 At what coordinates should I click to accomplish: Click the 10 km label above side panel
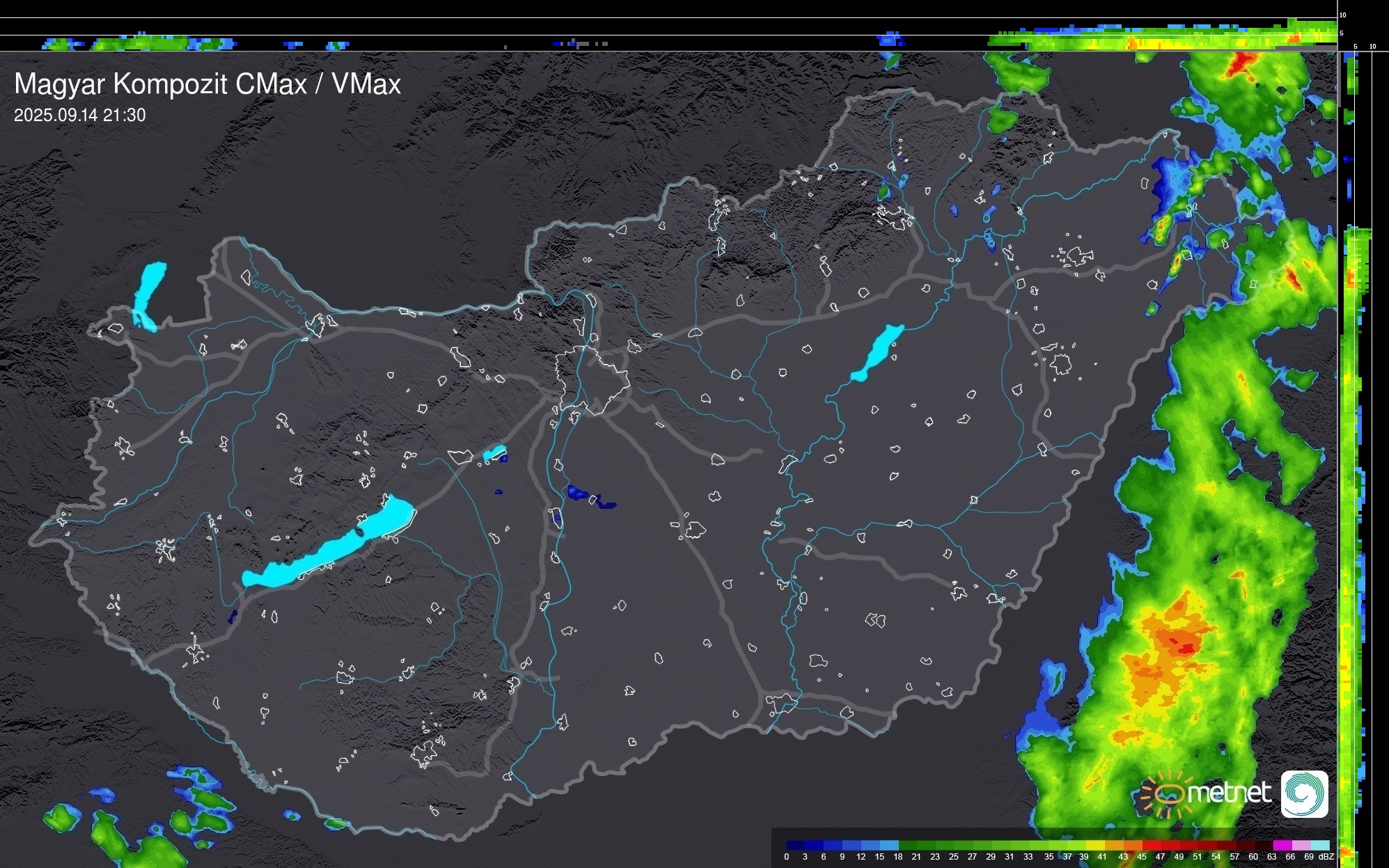click(1373, 47)
